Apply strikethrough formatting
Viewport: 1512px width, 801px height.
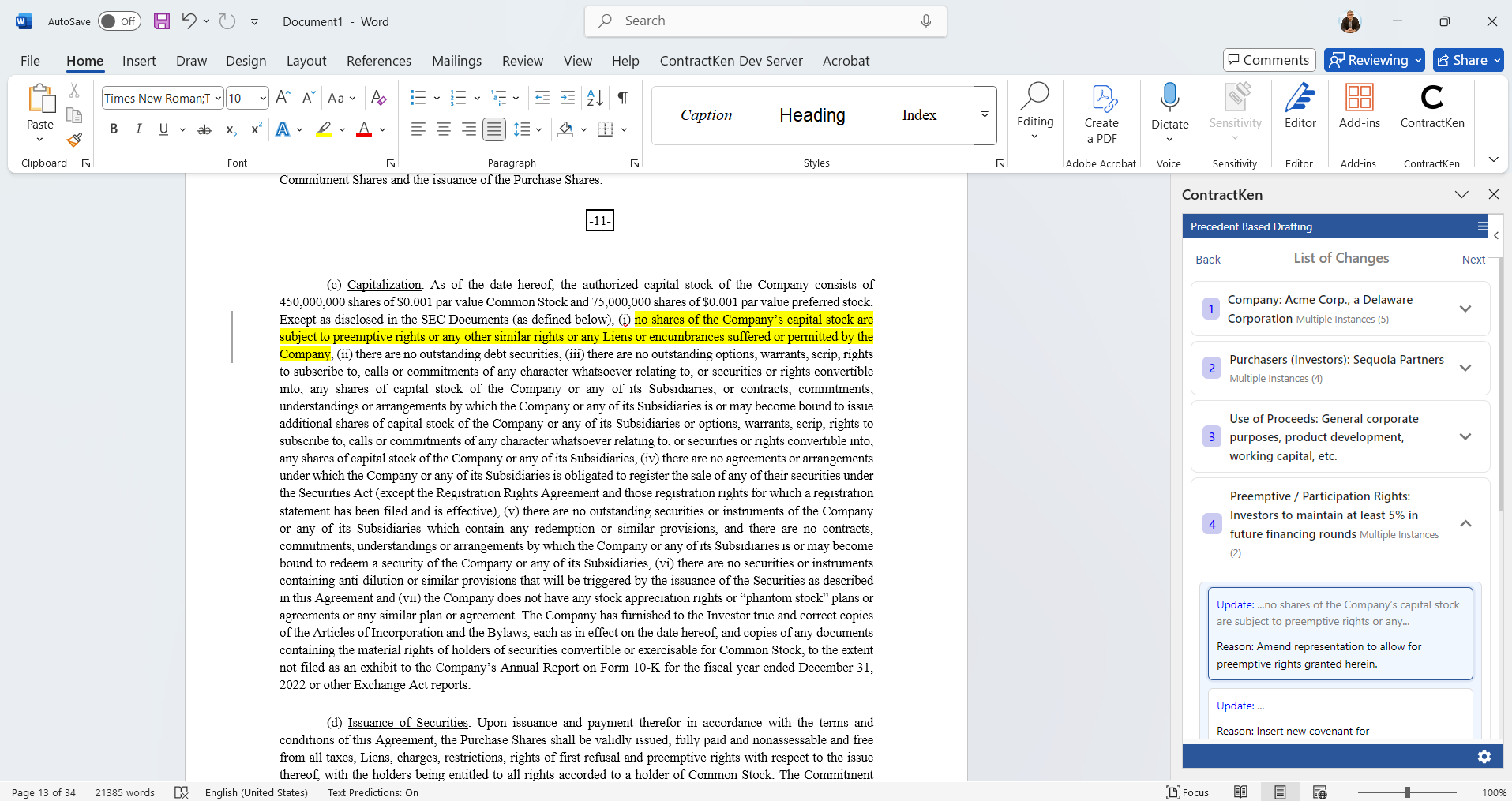click(x=204, y=129)
